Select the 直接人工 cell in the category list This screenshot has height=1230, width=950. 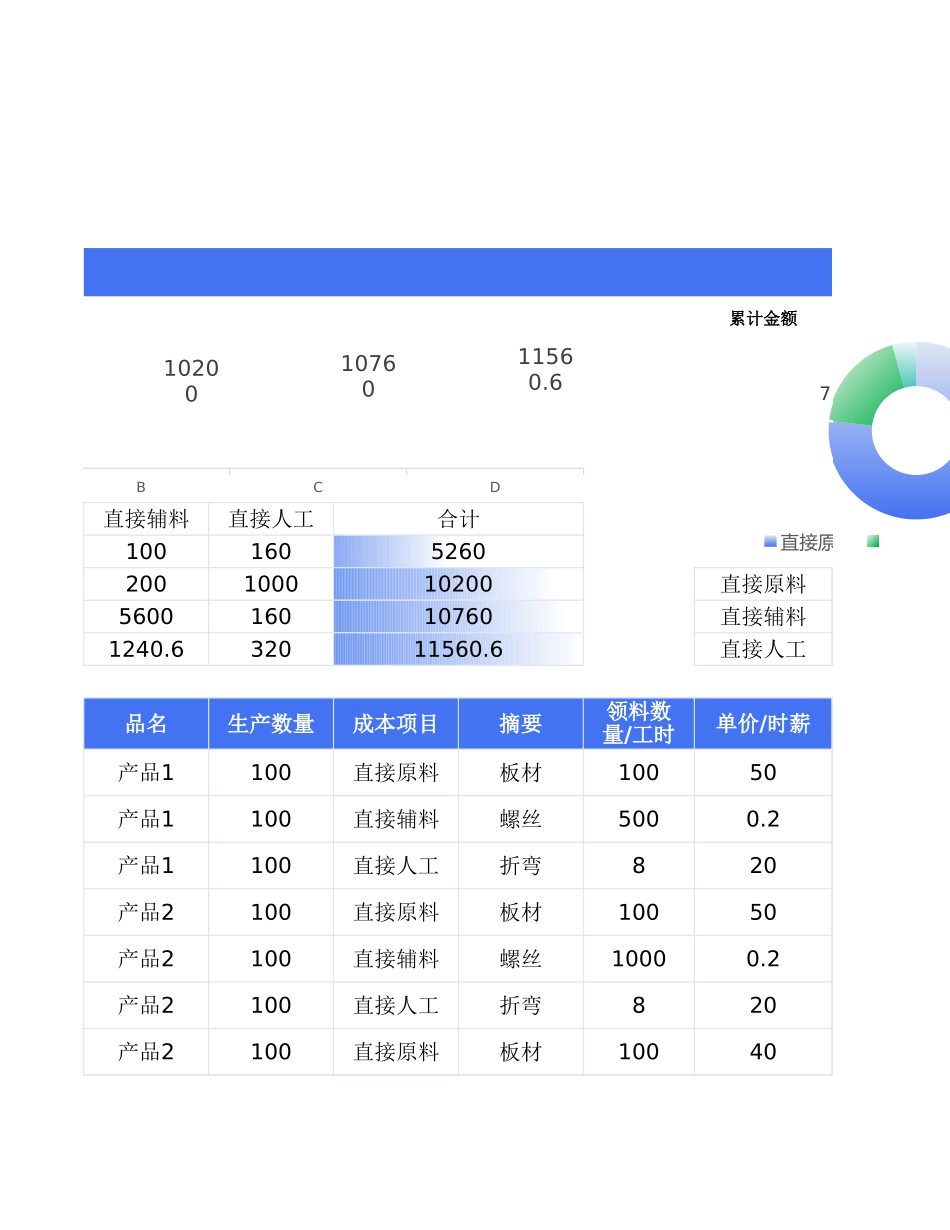(x=762, y=649)
